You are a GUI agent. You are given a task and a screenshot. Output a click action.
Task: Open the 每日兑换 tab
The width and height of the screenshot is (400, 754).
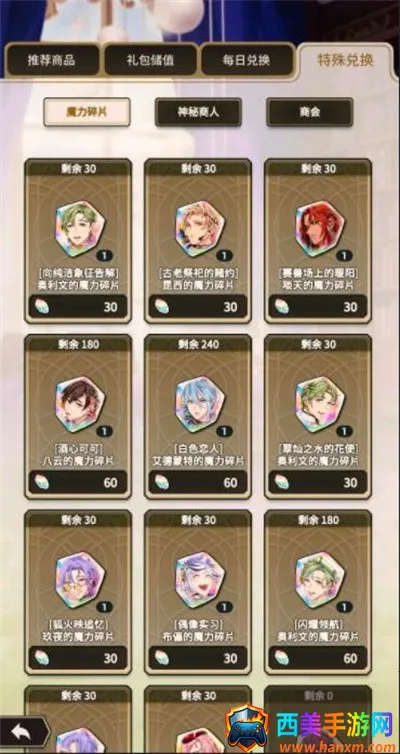click(247, 60)
